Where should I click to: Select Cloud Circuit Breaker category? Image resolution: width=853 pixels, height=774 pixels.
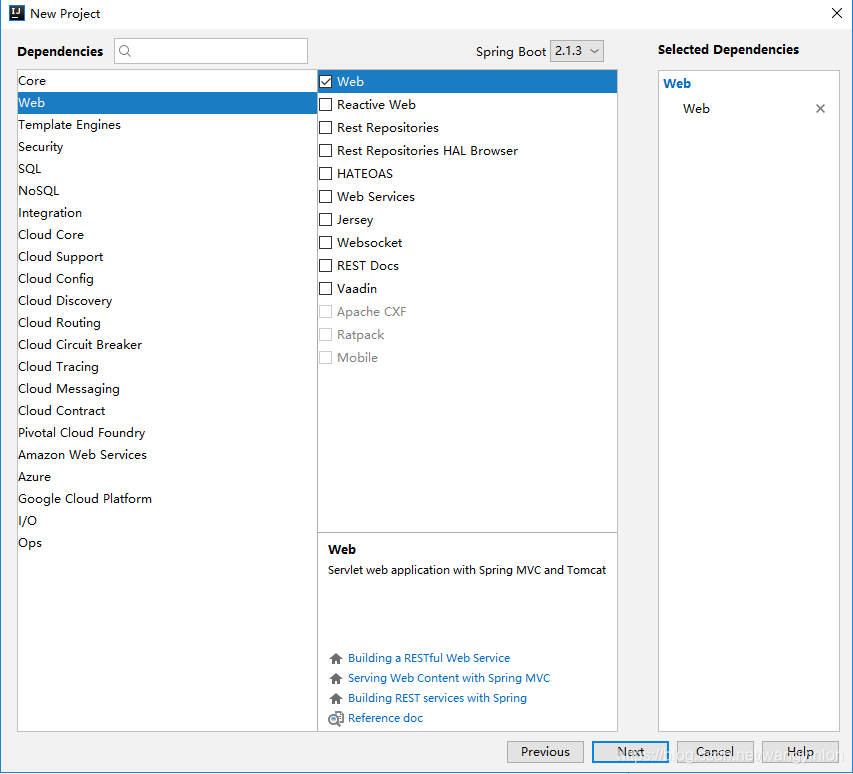coord(167,345)
